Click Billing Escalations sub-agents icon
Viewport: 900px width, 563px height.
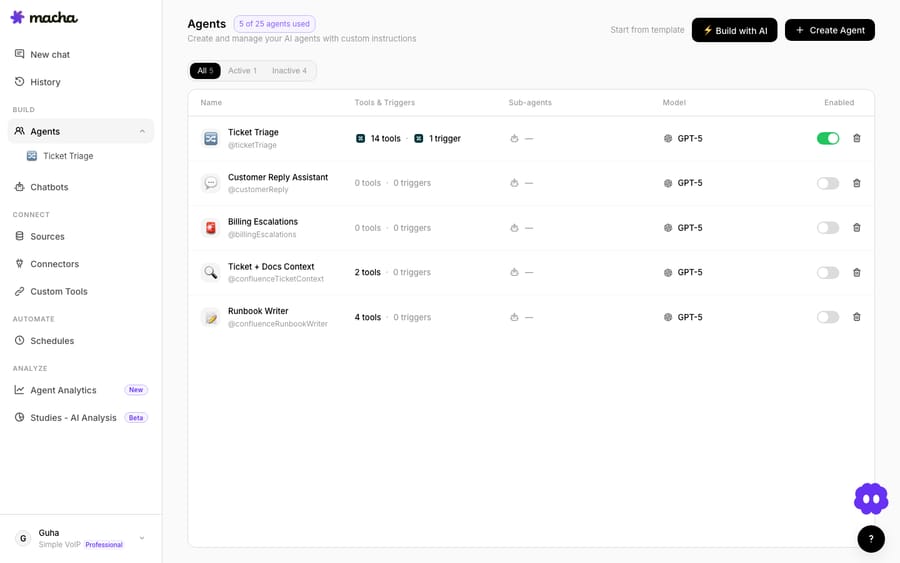(x=514, y=228)
